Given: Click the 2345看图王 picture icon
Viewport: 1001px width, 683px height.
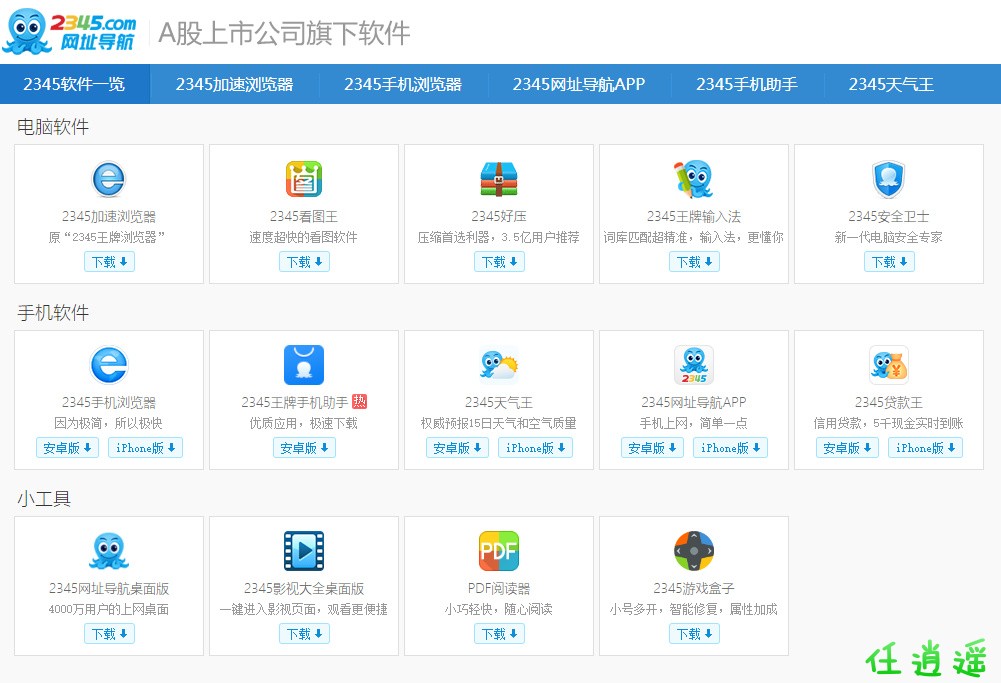Looking at the screenshot, I should [x=304, y=179].
